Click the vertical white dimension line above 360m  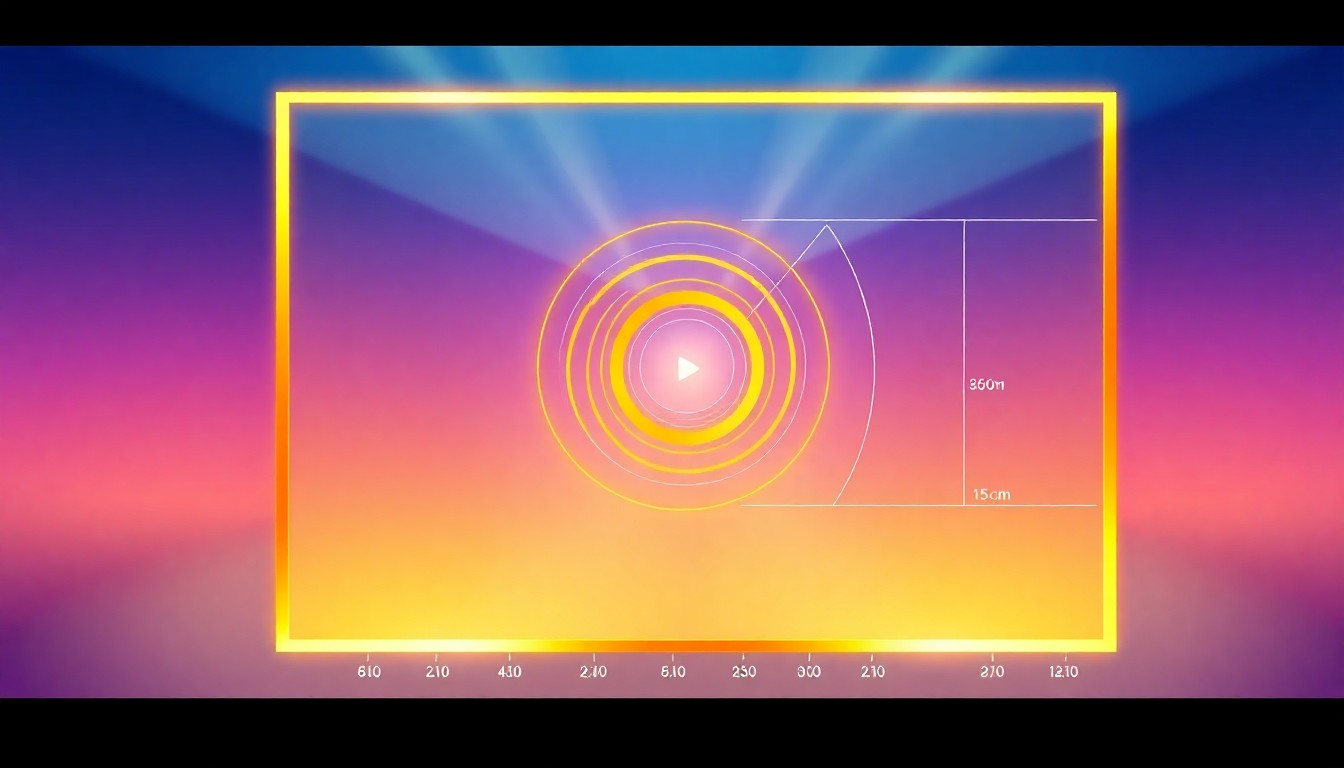point(964,300)
